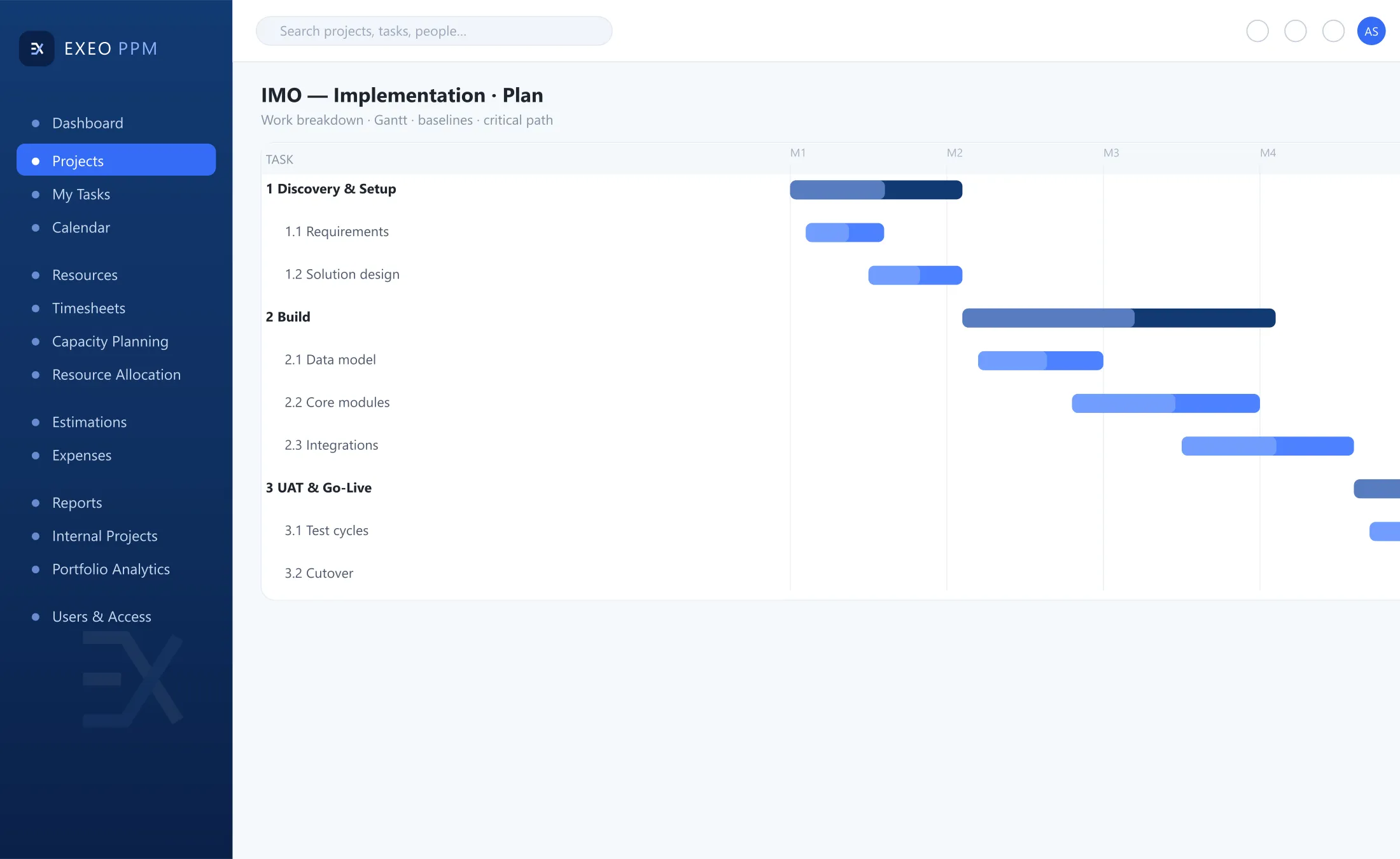Click inside the search projects field
1400x859 pixels.
[434, 31]
